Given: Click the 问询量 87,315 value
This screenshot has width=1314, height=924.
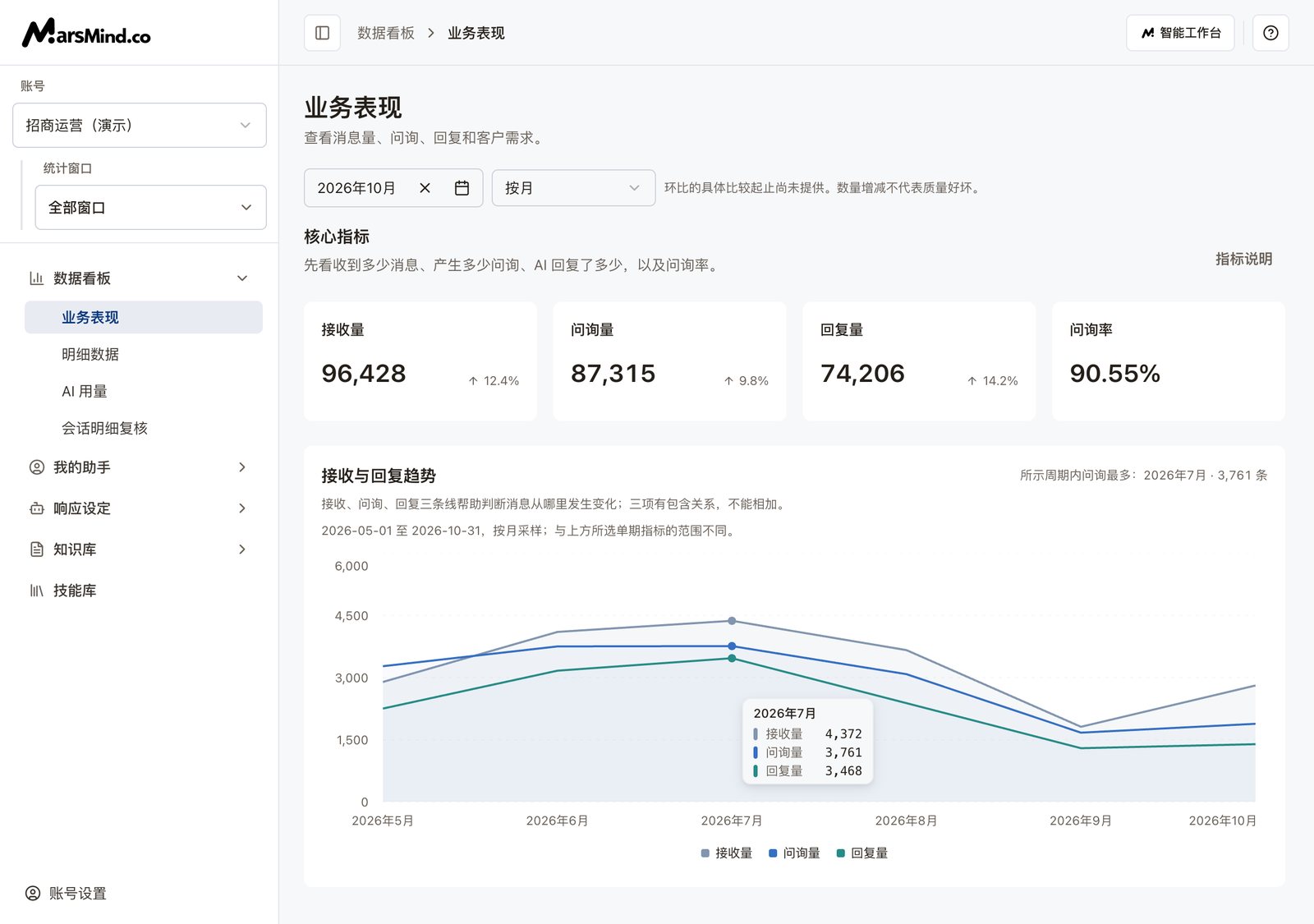Looking at the screenshot, I should pos(613,374).
